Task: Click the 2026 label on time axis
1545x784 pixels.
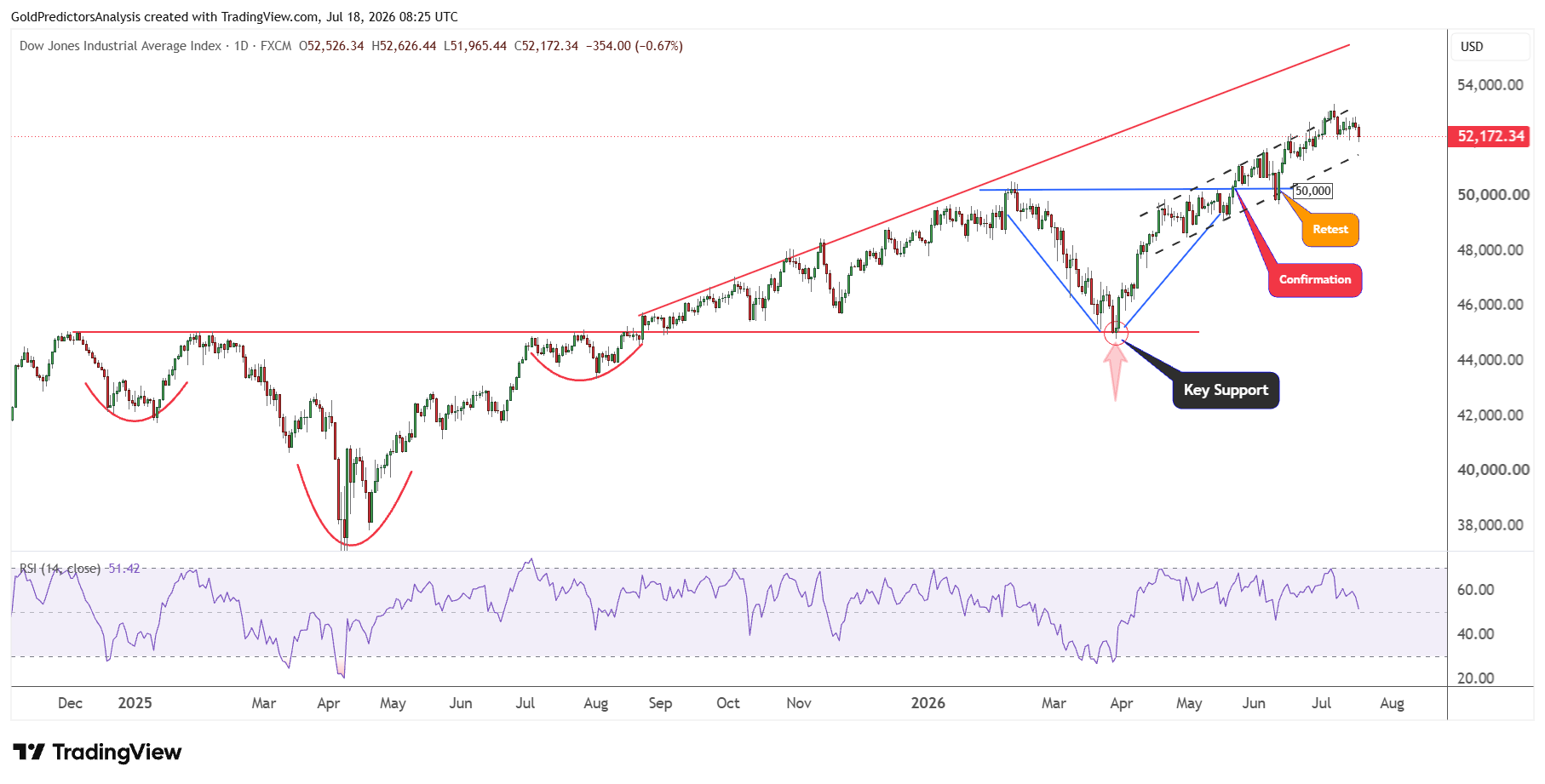Action: [x=928, y=703]
